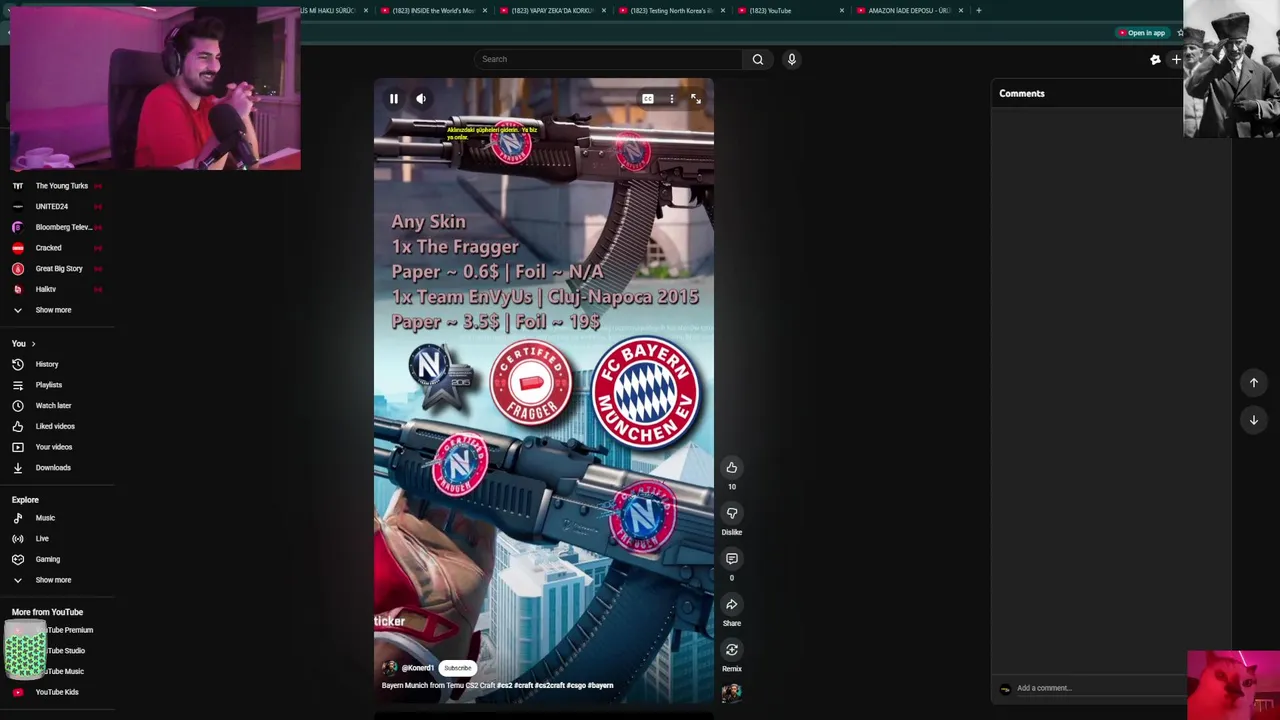Viewport: 1280px width, 720px height.
Task: Toggle closed captions on the Short
Action: (648, 99)
